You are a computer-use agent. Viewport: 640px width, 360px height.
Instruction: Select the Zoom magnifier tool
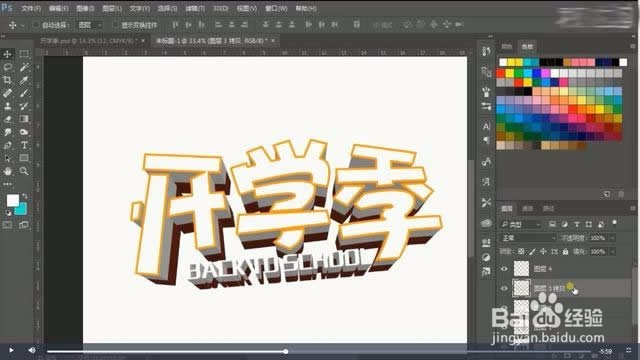pos(24,171)
